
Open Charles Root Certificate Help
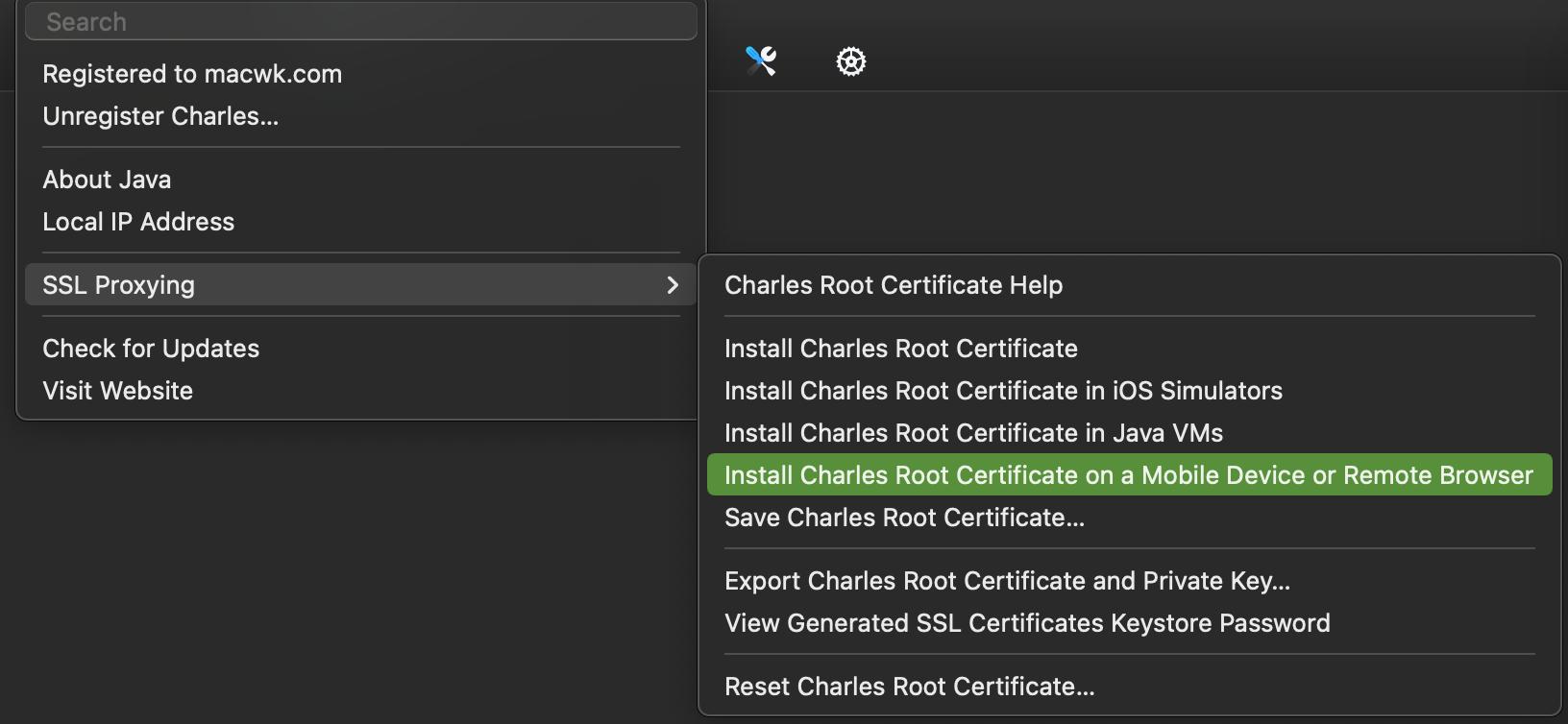tap(1130, 285)
